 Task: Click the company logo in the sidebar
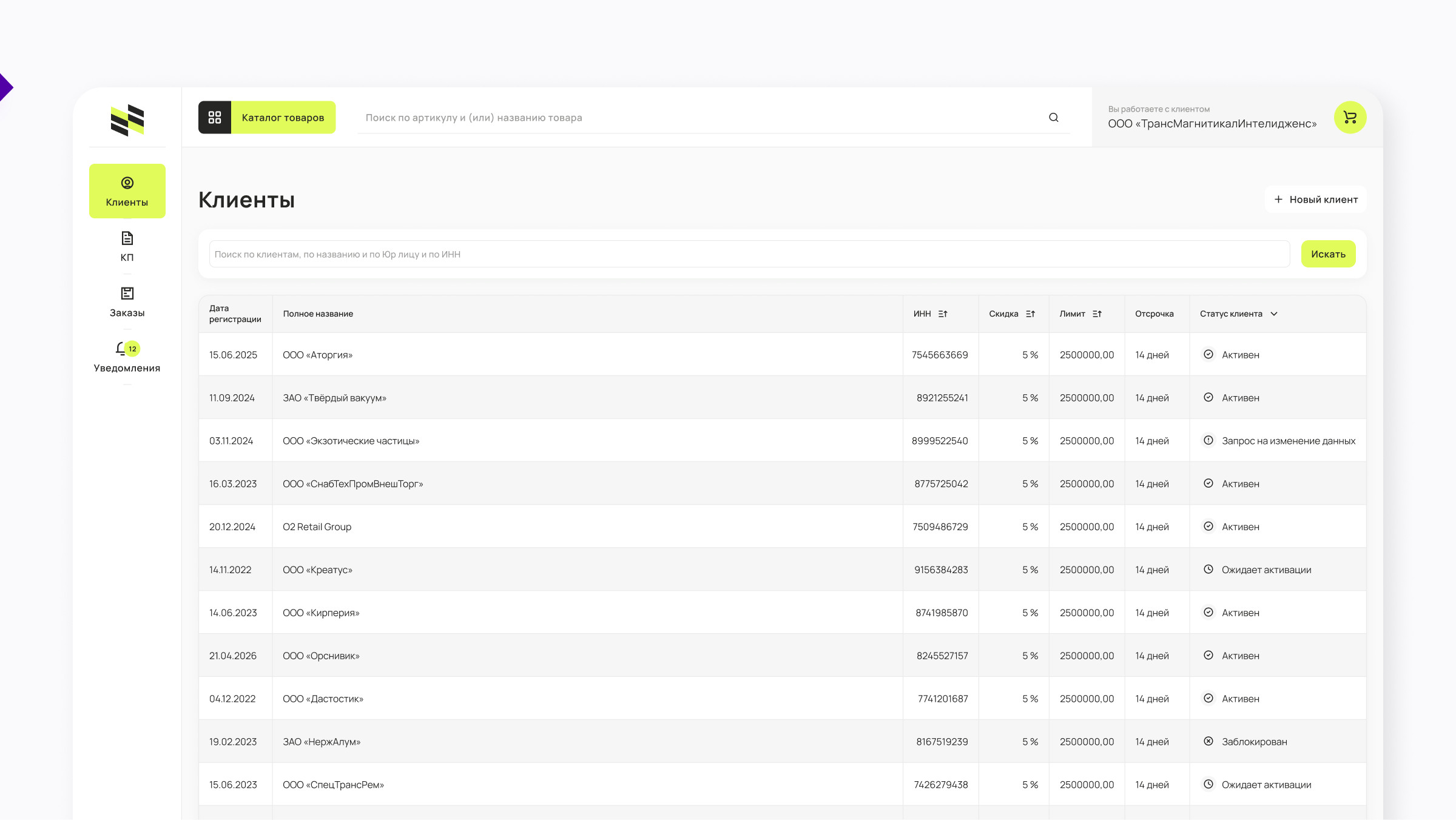tap(127, 120)
